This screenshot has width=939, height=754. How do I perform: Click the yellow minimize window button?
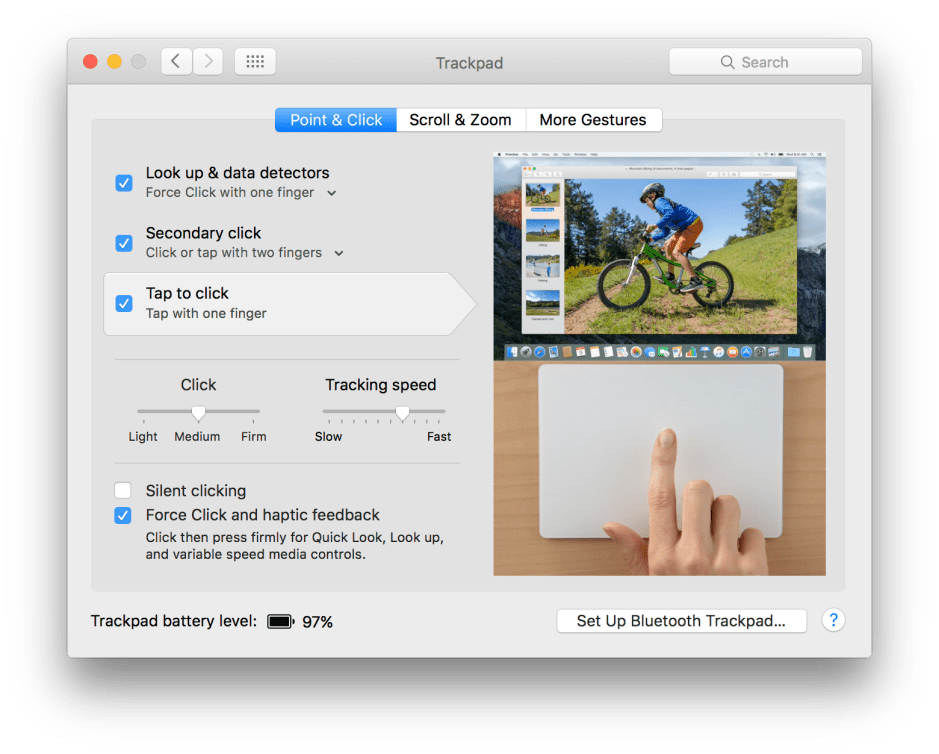(x=114, y=62)
